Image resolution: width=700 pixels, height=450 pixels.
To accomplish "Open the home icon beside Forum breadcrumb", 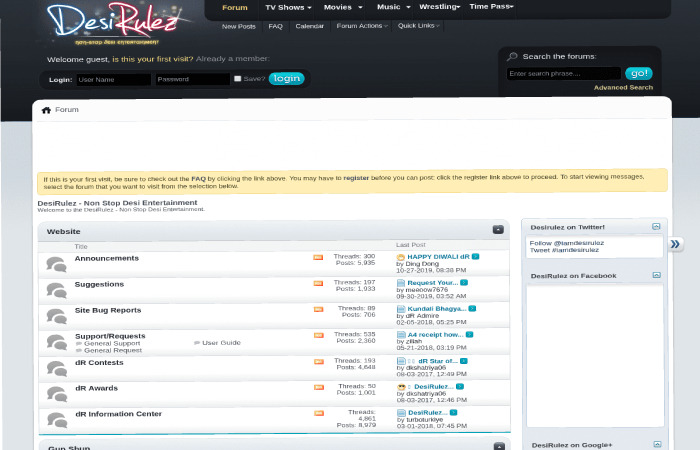I will [46, 110].
